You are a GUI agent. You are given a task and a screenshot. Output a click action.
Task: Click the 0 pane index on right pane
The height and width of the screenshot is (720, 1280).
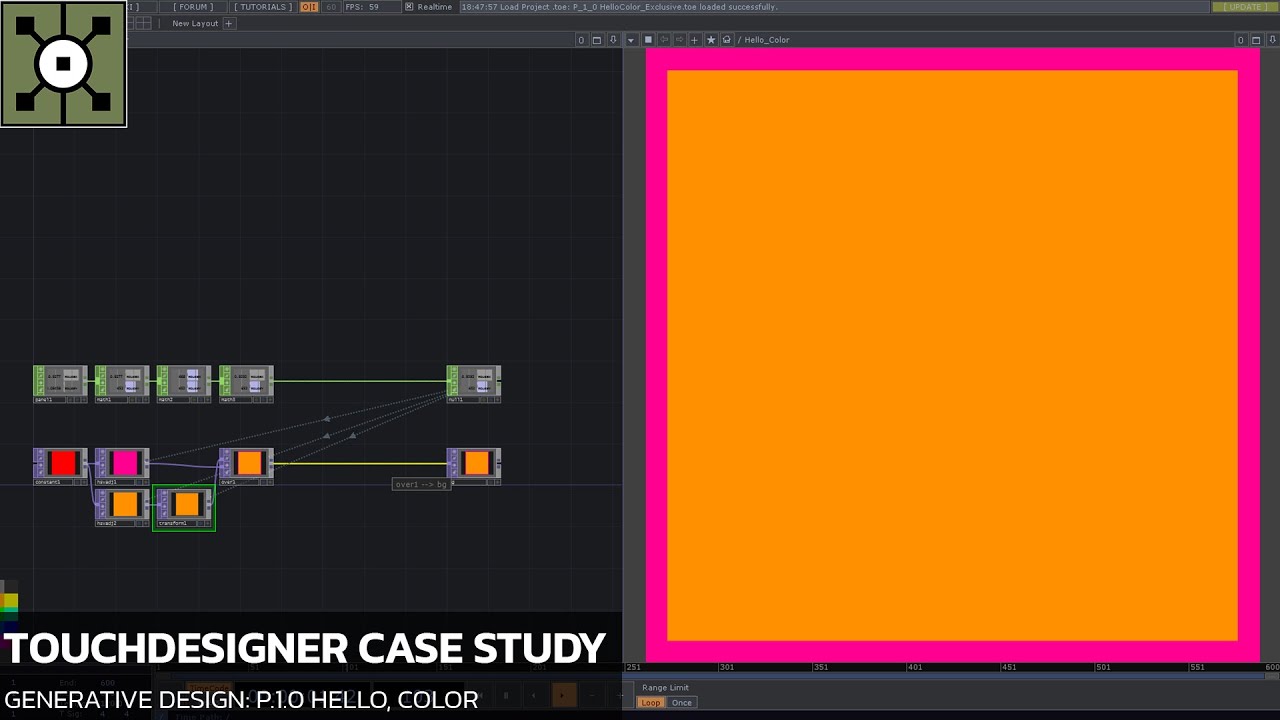pyautogui.click(x=1240, y=40)
